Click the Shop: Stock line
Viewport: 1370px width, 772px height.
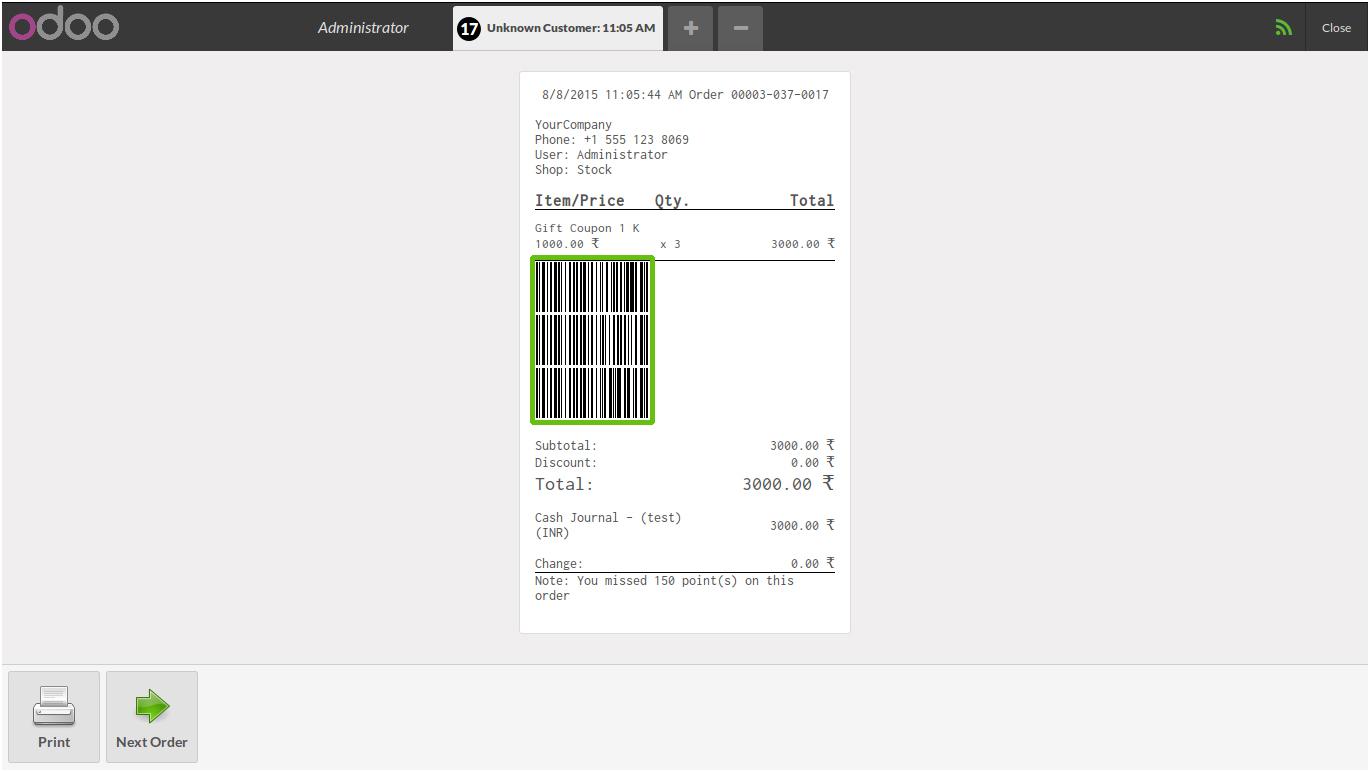[x=573, y=170]
